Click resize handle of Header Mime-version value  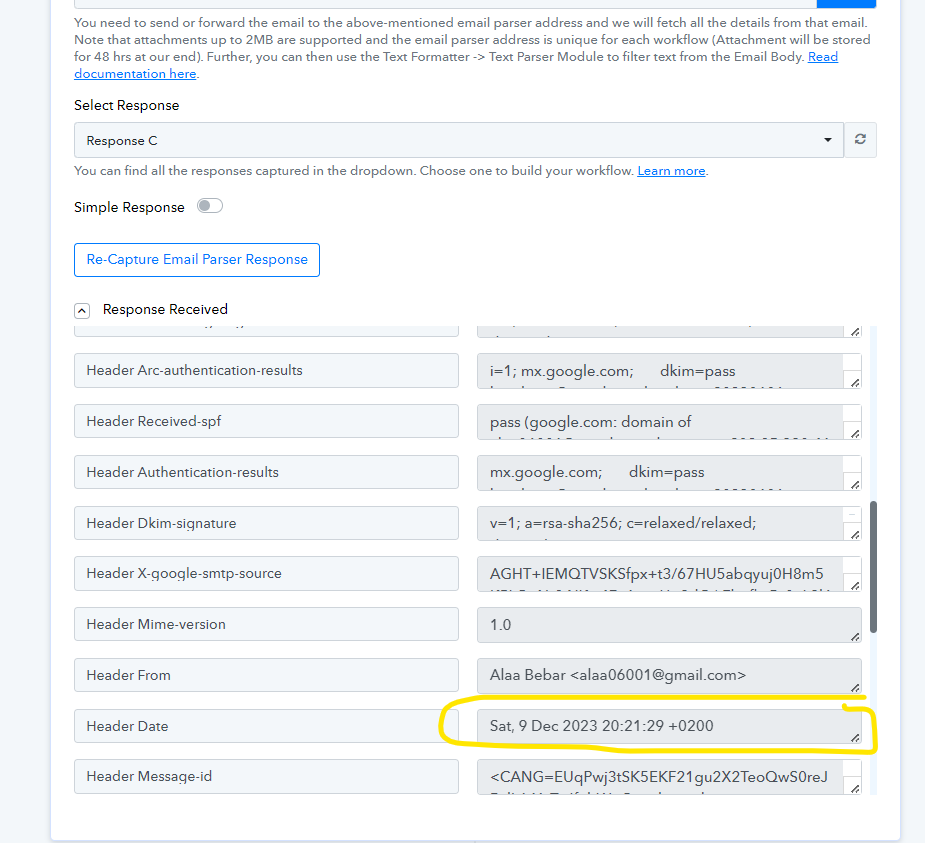(x=855, y=637)
